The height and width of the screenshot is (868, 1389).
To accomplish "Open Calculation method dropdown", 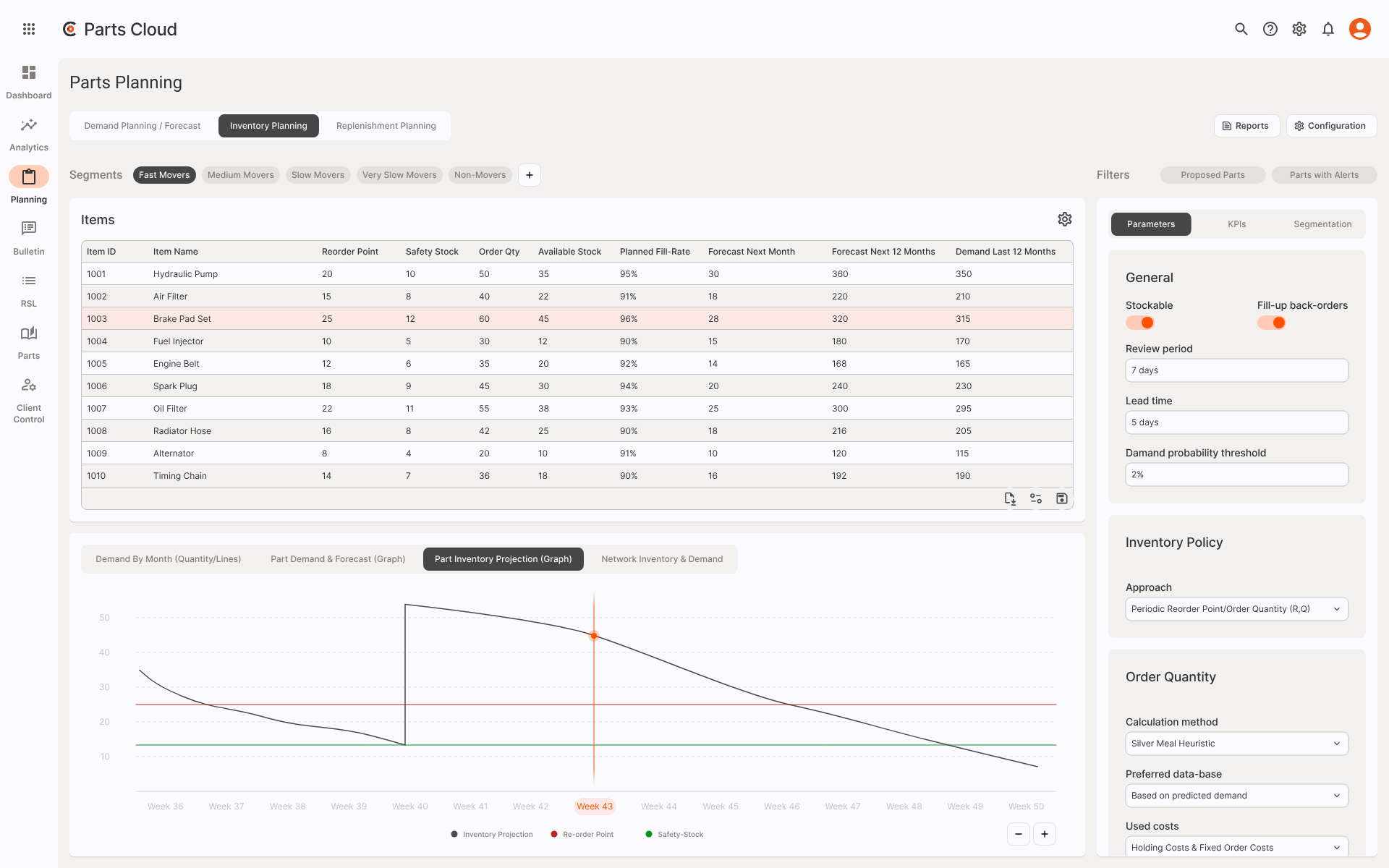I will [x=1237, y=744].
